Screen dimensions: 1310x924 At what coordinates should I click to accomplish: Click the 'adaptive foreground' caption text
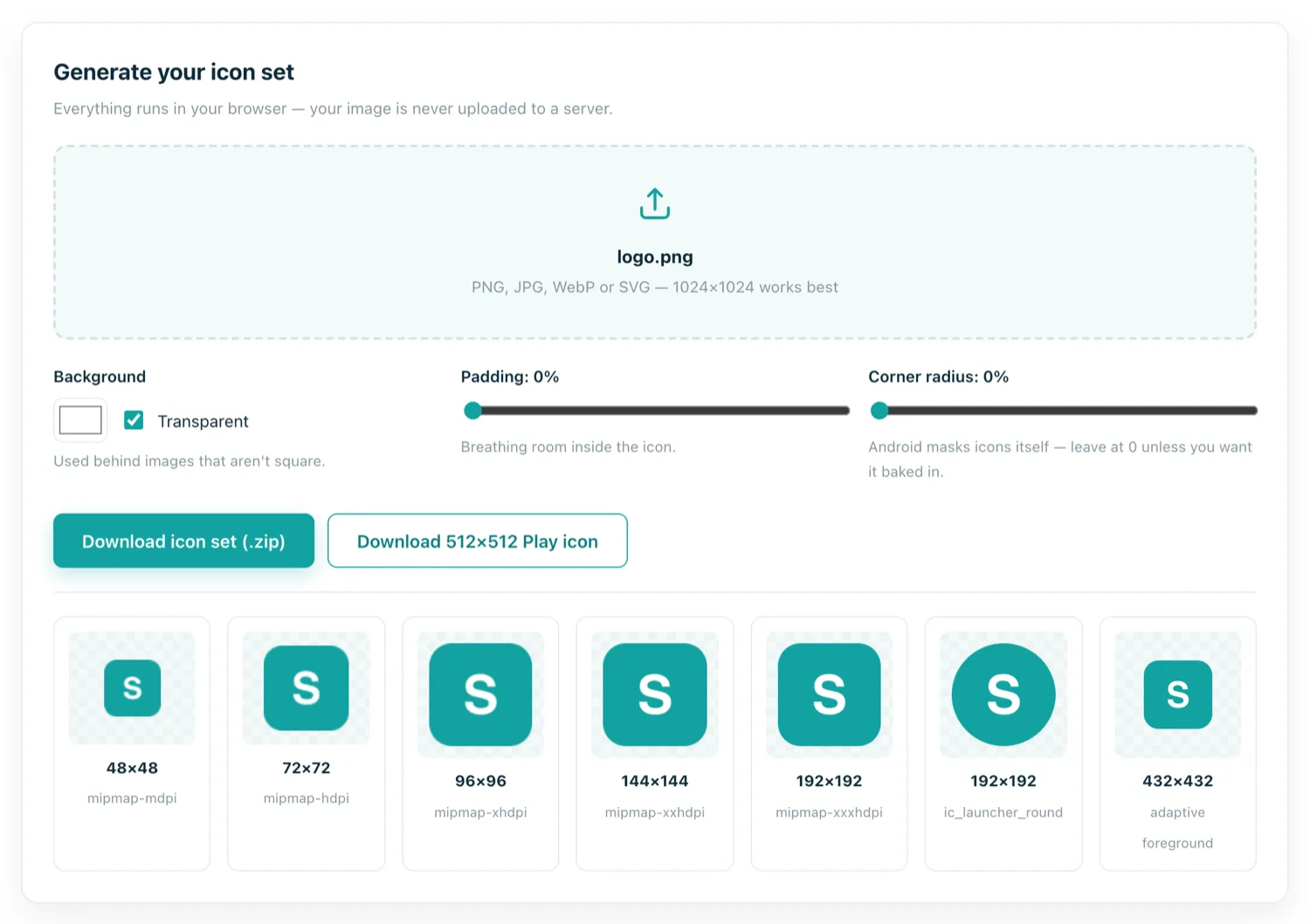tap(1177, 827)
